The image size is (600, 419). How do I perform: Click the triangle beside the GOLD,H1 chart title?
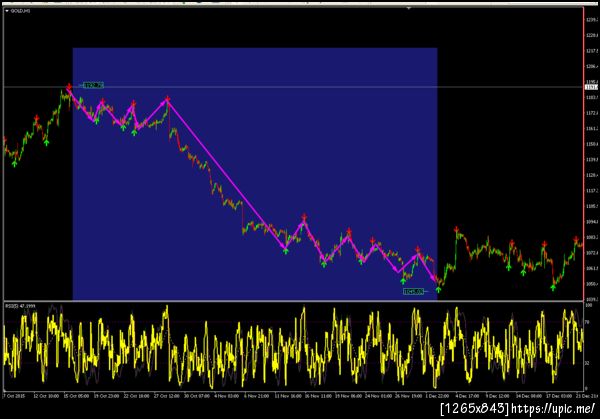point(7,11)
